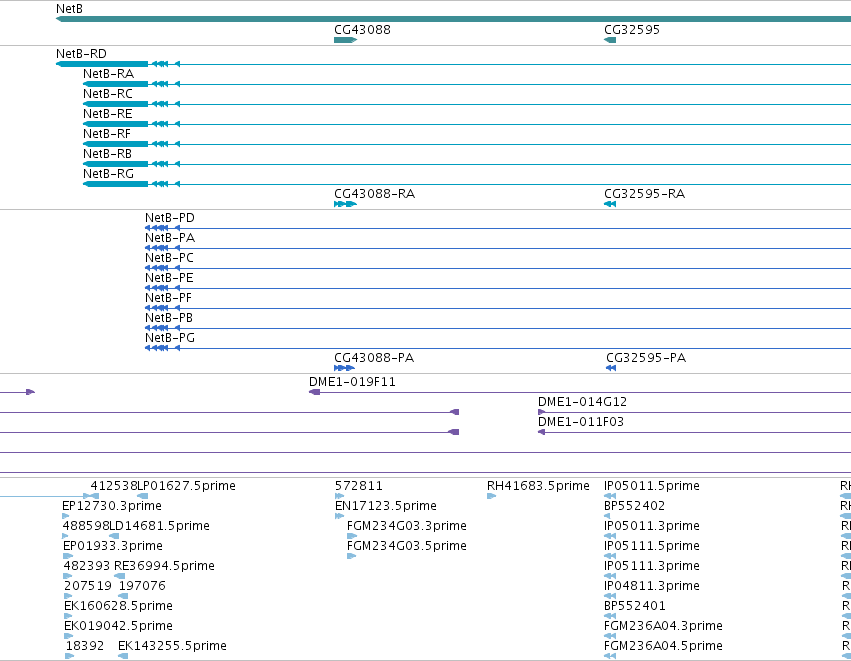Click the NetB-PF protein exon arrows
Image resolution: width=851 pixels, height=661 pixels.
click(x=162, y=308)
